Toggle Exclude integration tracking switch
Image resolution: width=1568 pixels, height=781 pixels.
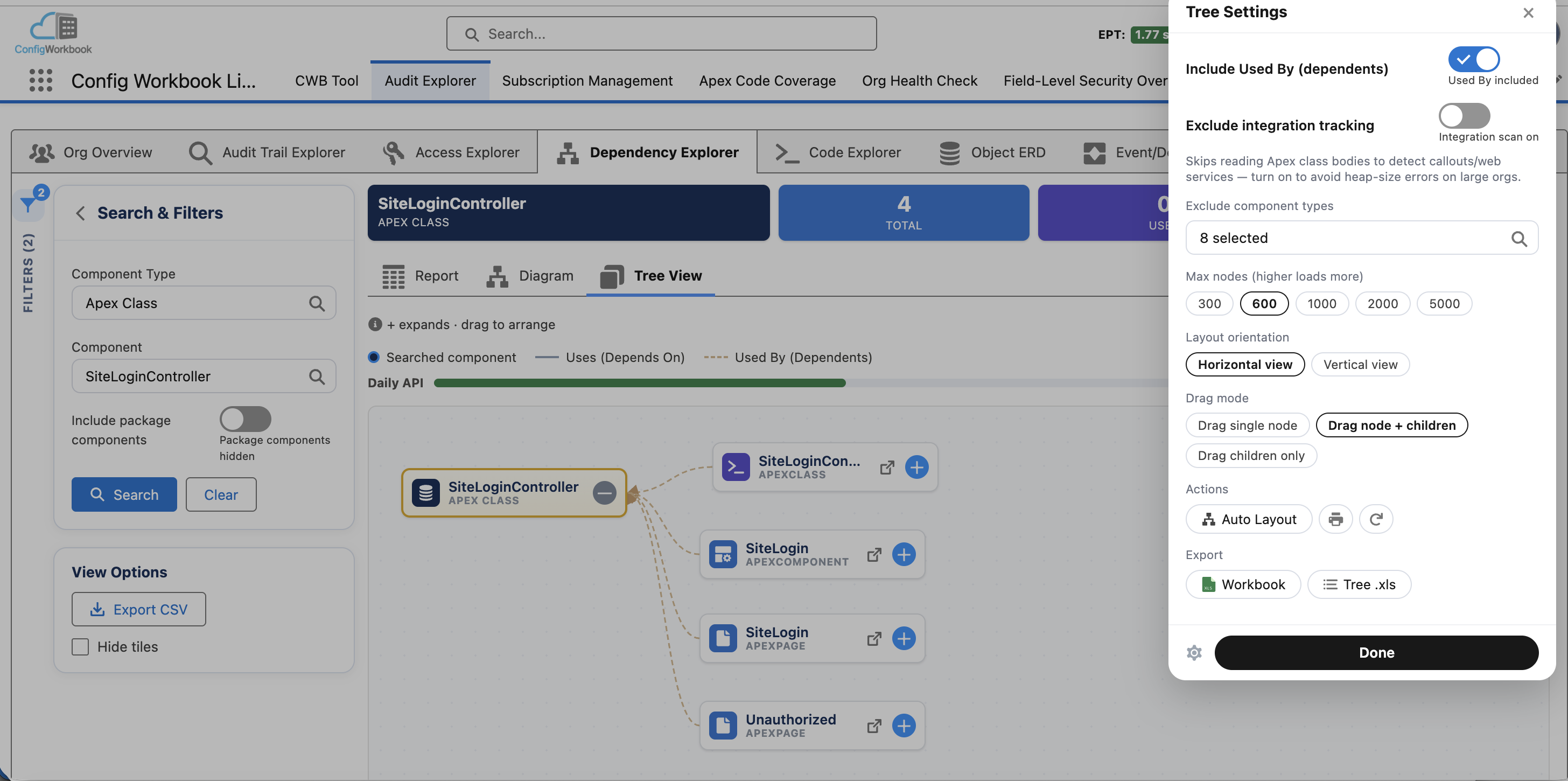[x=1464, y=116]
